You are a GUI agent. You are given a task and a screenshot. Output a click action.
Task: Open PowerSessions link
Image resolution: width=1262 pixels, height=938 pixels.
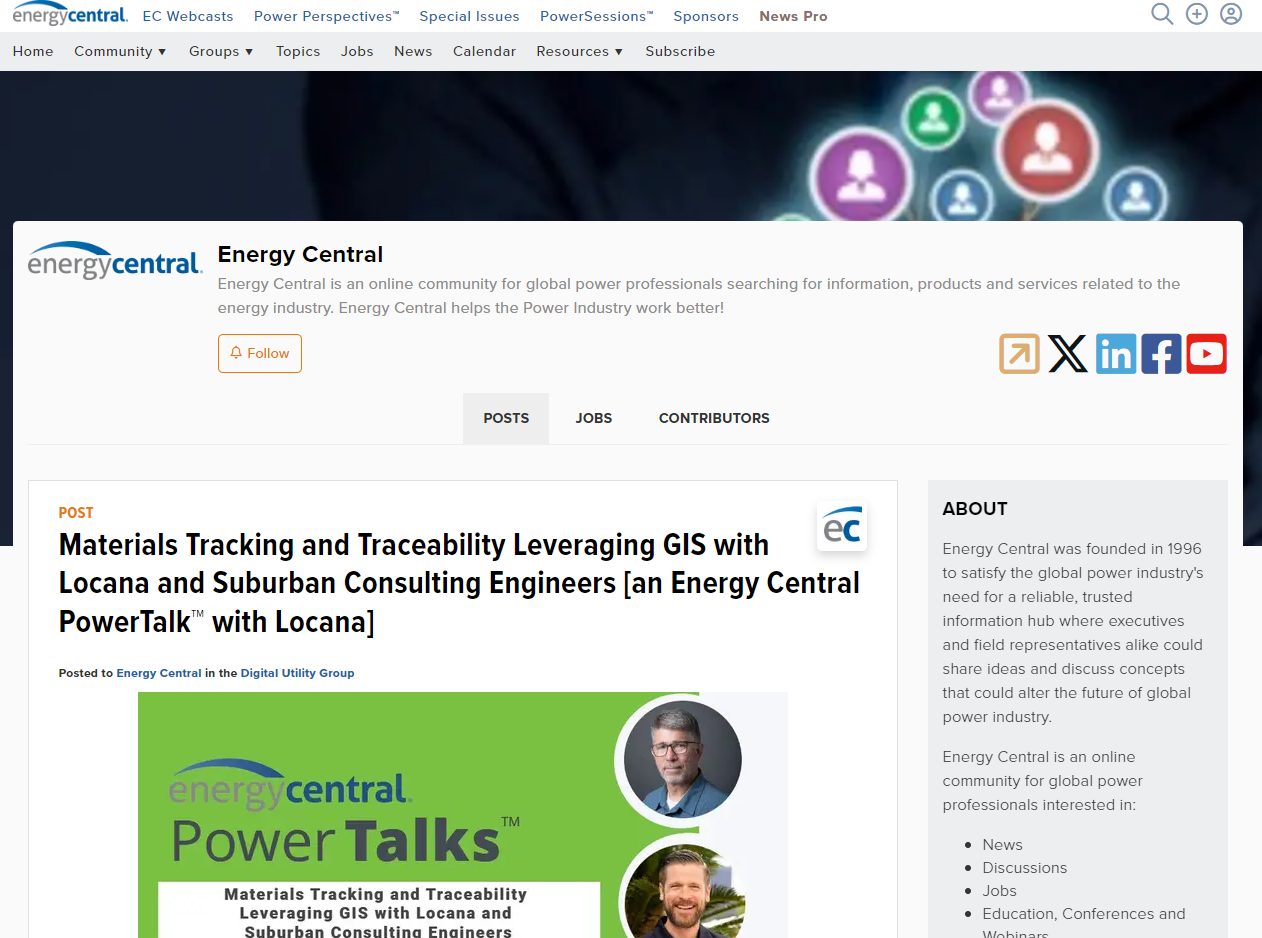point(597,16)
